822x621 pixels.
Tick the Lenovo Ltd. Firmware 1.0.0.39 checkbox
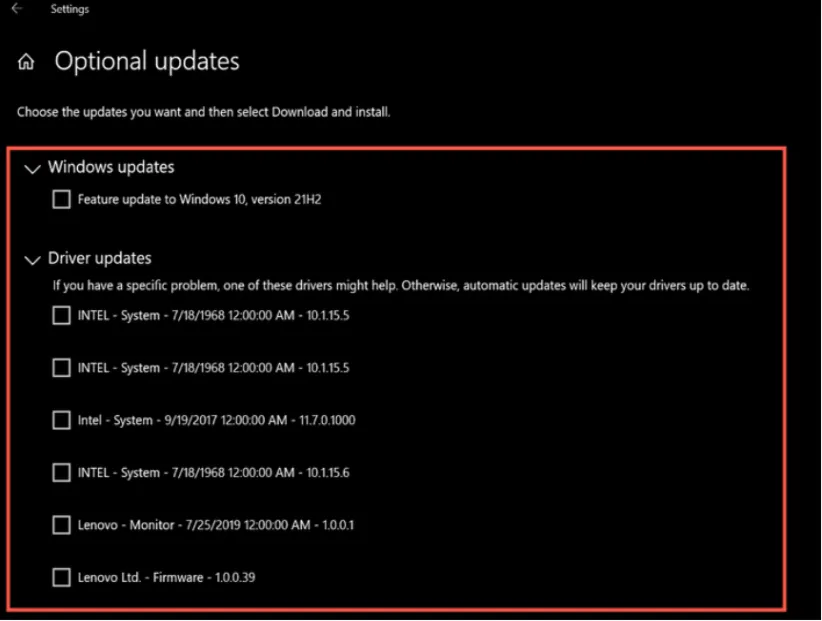coord(61,577)
